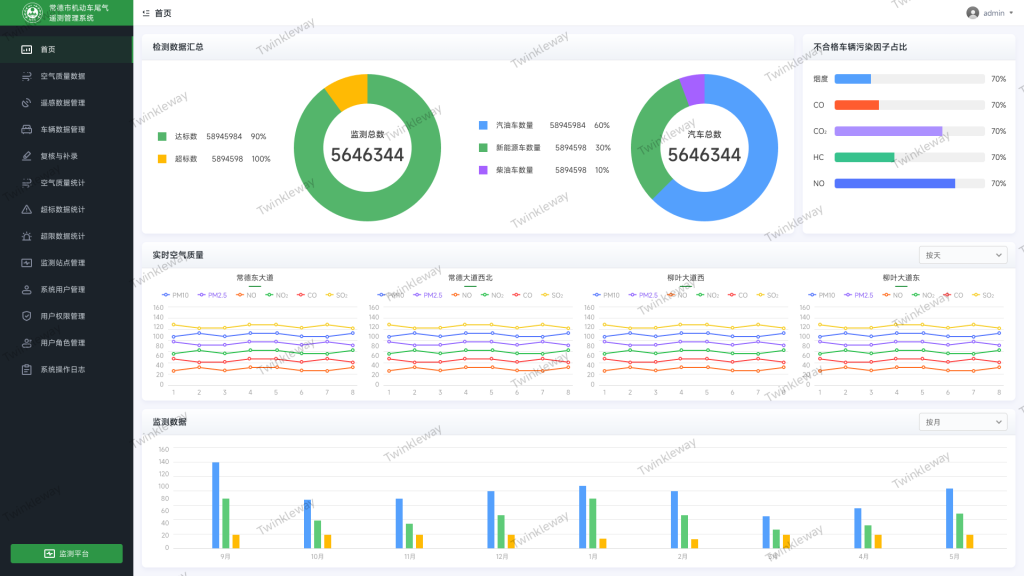
Task: Click the 空气质量数据 sidebar icon
Action: pyautogui.click(x=27, y=76)
